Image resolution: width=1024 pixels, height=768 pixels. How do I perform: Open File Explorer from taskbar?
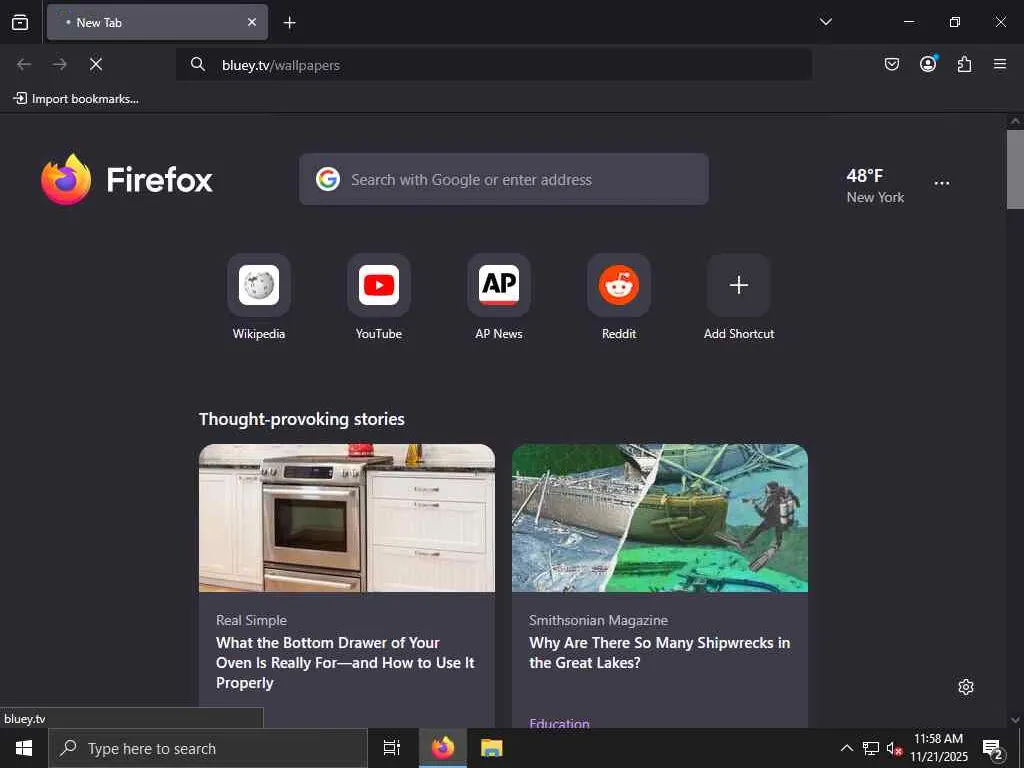(x=491, y=748)
